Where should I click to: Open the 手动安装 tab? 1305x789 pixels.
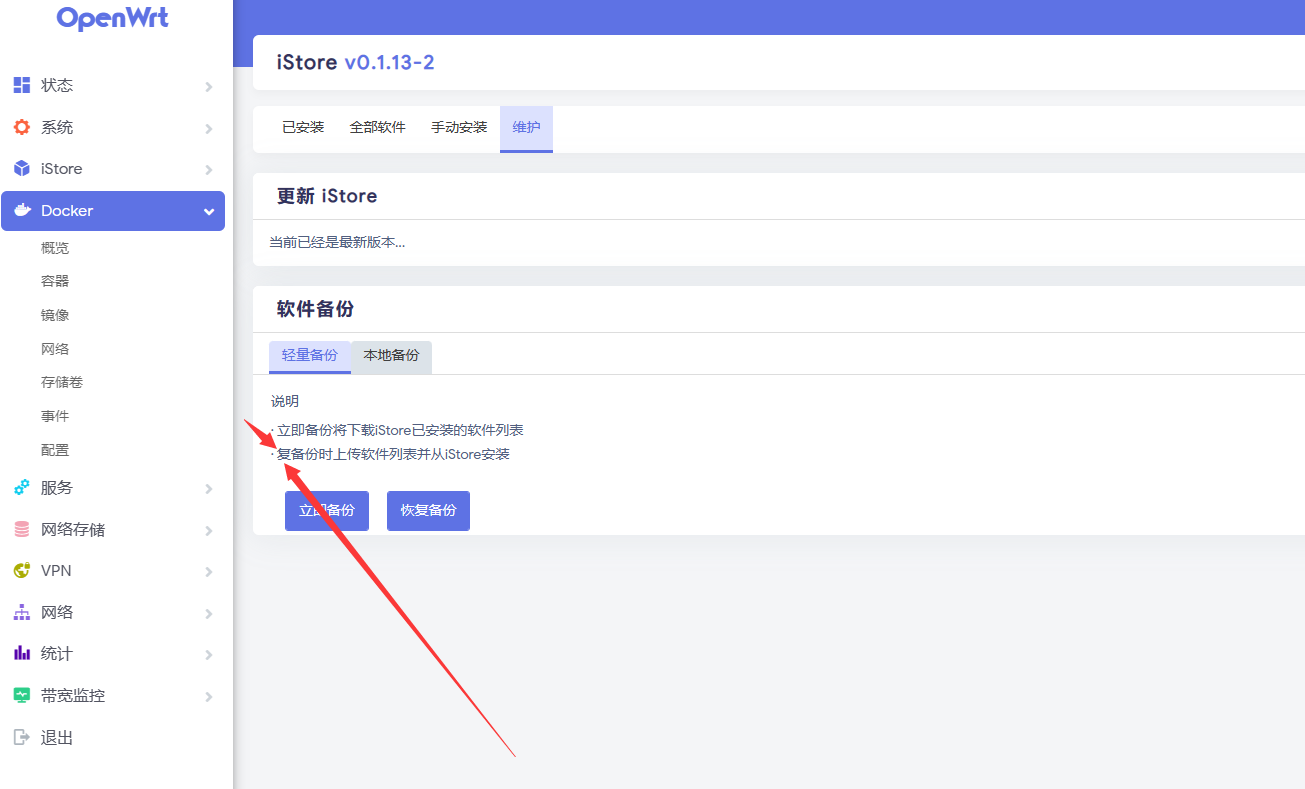pos(459,128)
